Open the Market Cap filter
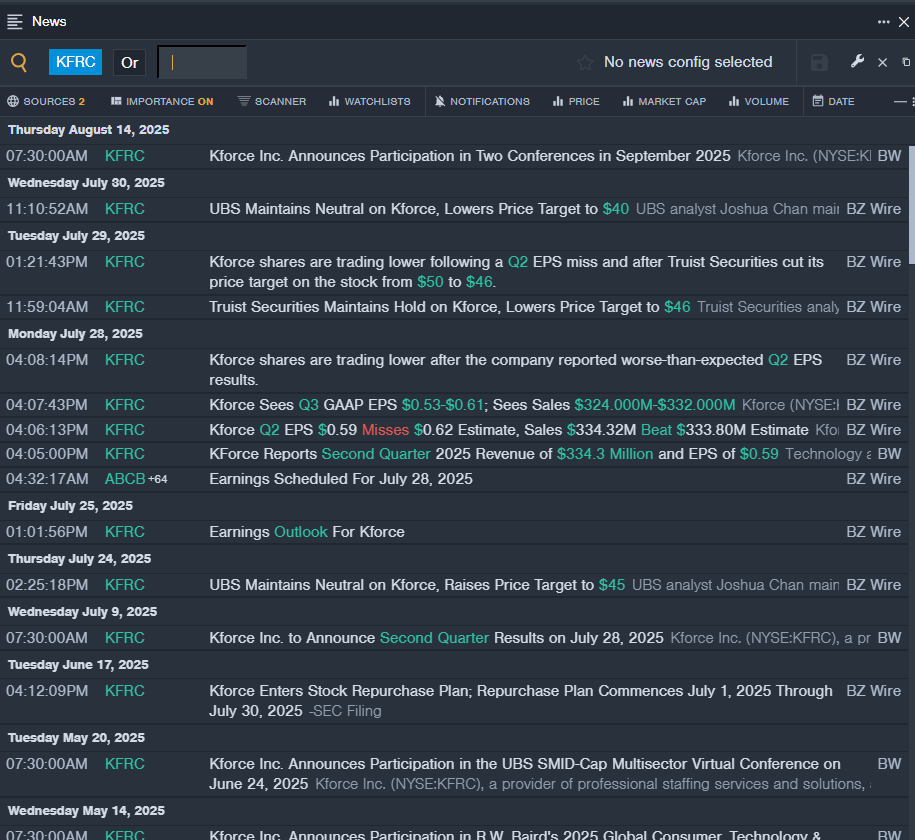The width and height of the screenshot is (915, 840). tap(663, 101)
